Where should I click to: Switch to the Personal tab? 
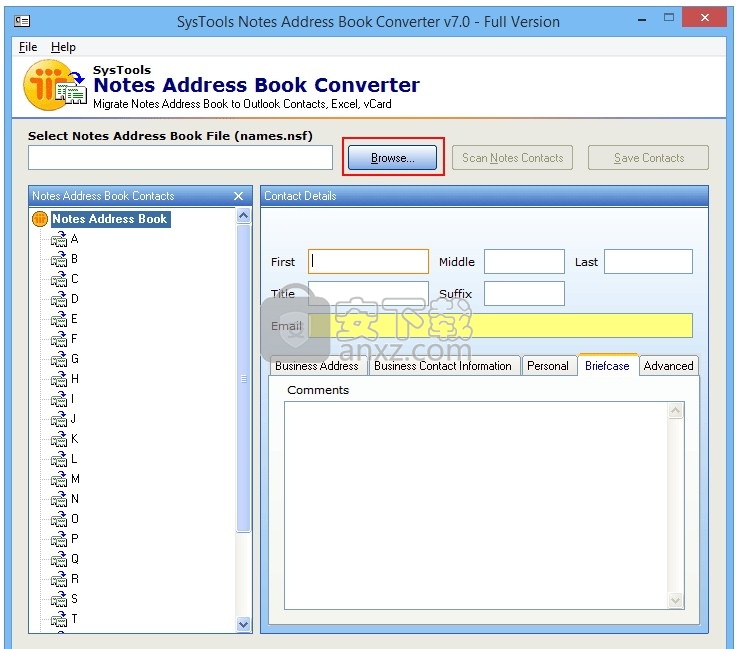(548, 366)
